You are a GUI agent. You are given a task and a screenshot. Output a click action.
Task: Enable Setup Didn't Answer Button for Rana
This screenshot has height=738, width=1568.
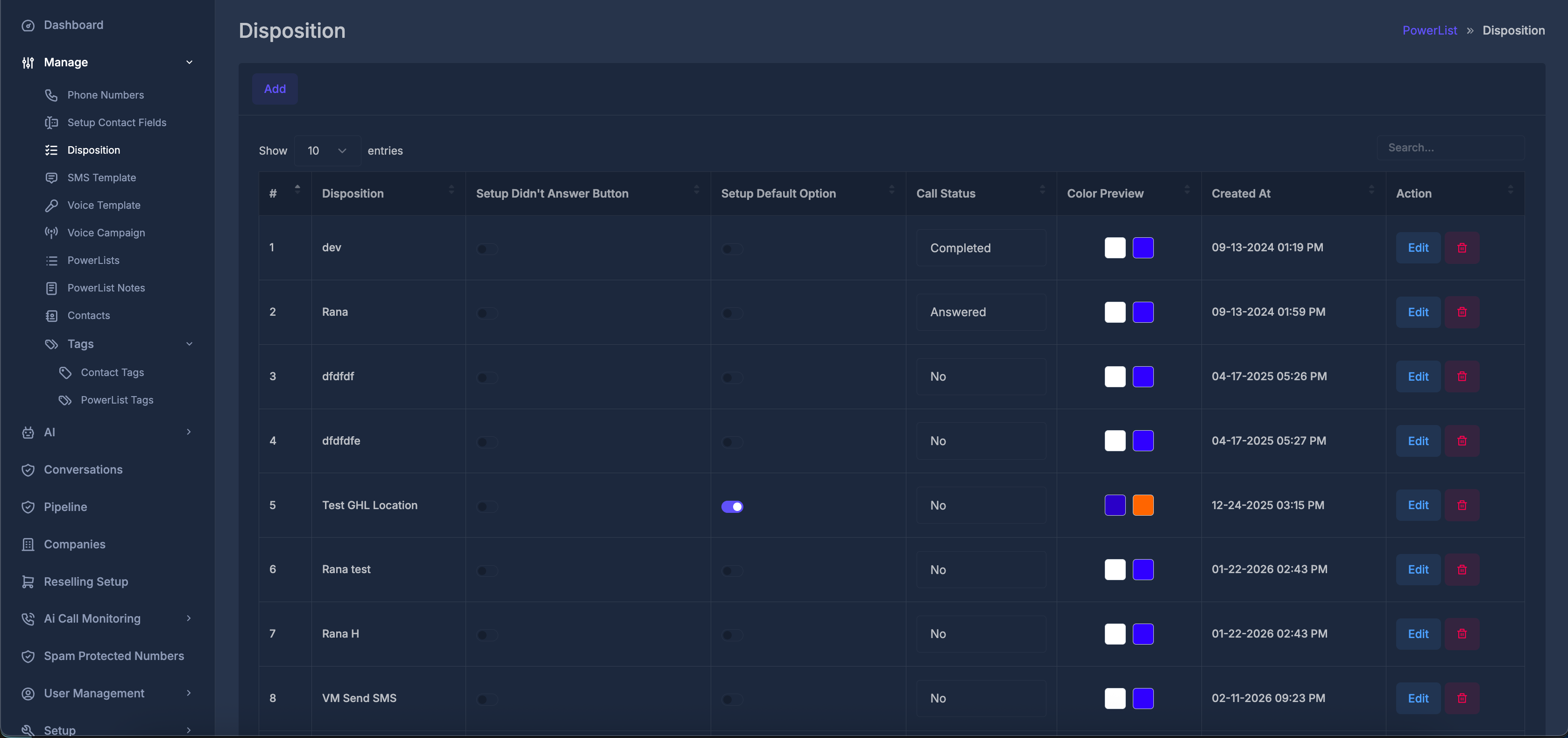[487, 313]
